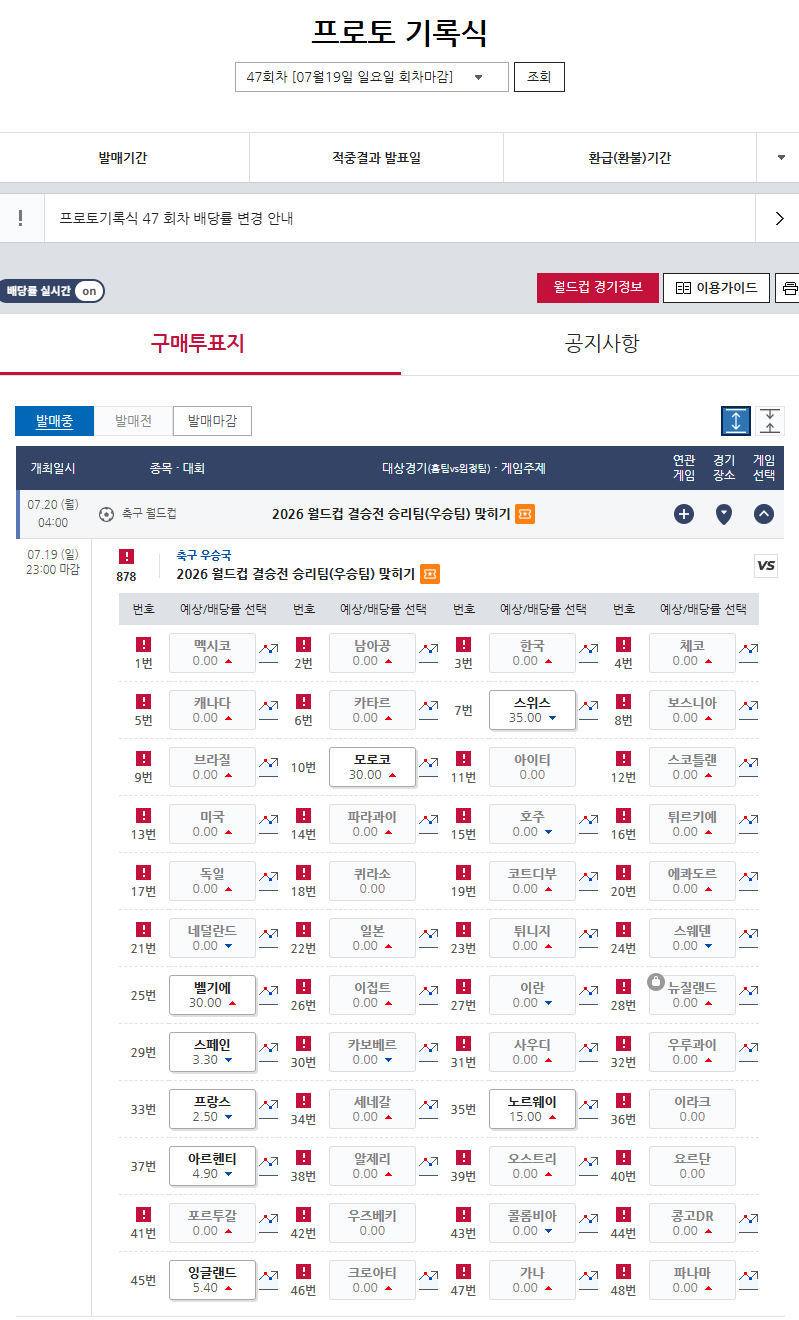Select 노르웨이 at odds 15.00

(x=532, y=1109)
